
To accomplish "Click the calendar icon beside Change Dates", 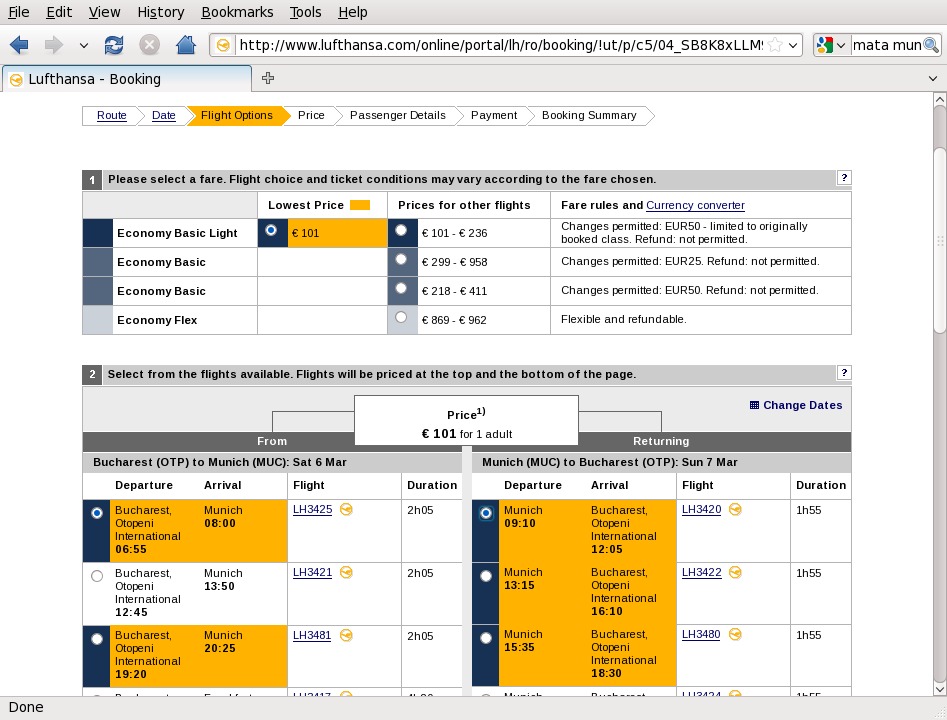I will [754, 405].
